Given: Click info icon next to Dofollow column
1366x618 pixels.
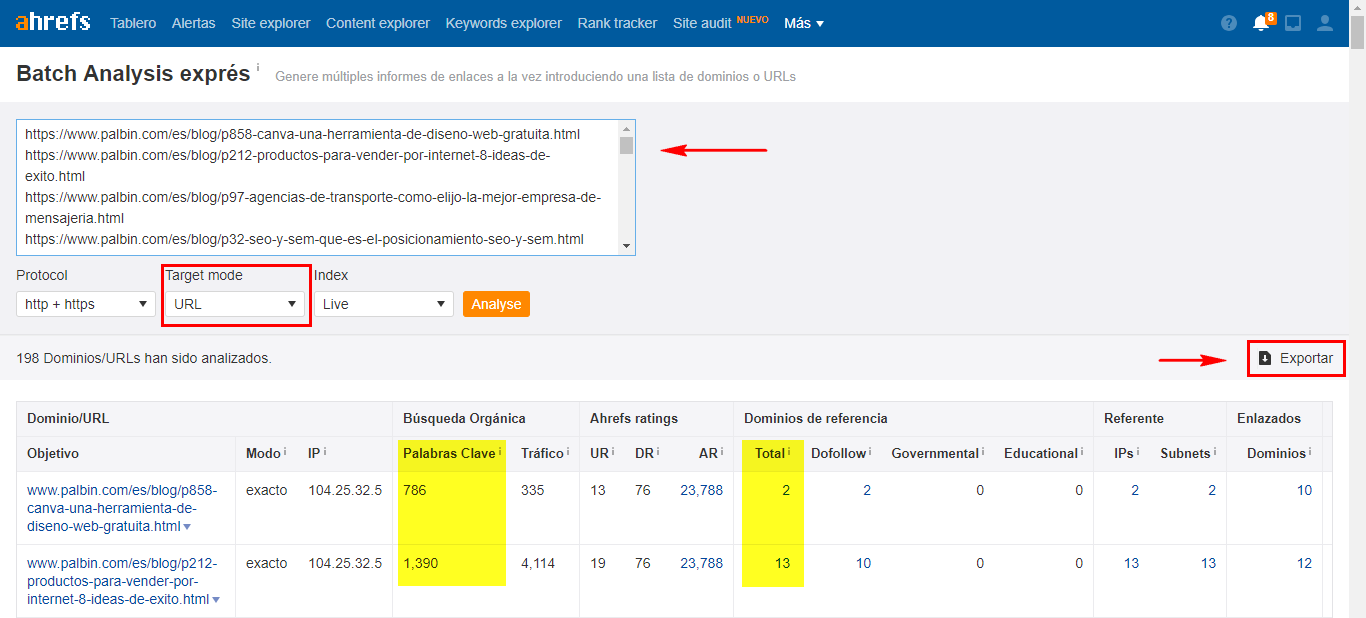Looking at the screenshot, I should pos(871,453).
